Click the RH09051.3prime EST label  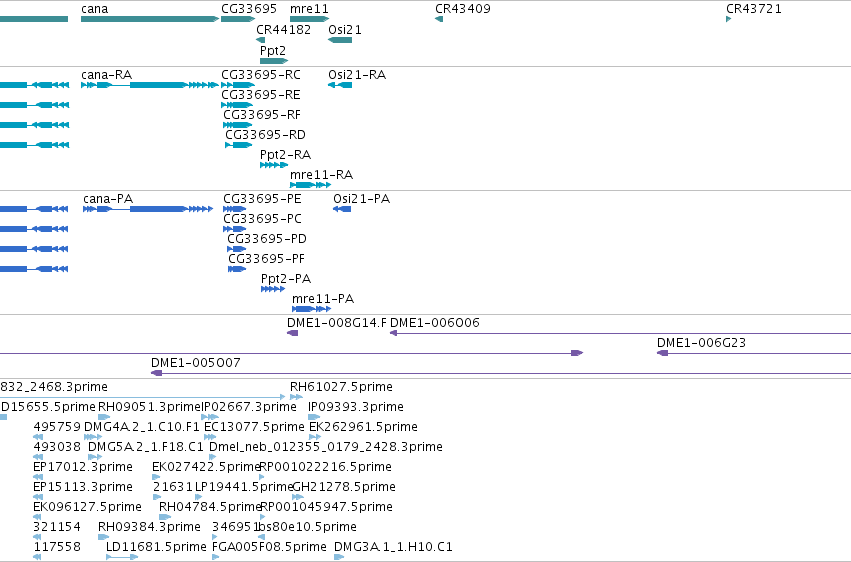click(150, 407)
